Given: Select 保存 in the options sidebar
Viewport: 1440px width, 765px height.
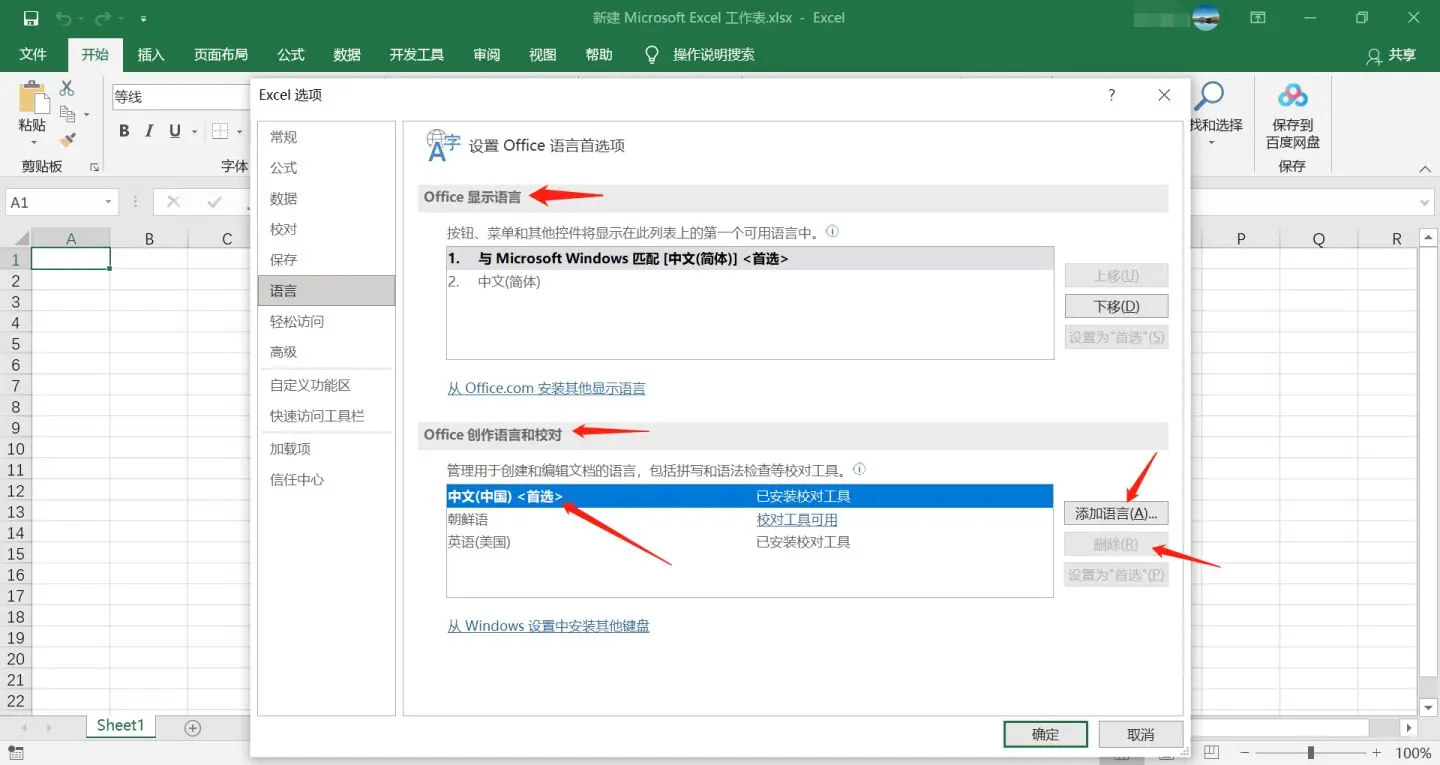Looking at the screenshot, I should click(326, 260).
